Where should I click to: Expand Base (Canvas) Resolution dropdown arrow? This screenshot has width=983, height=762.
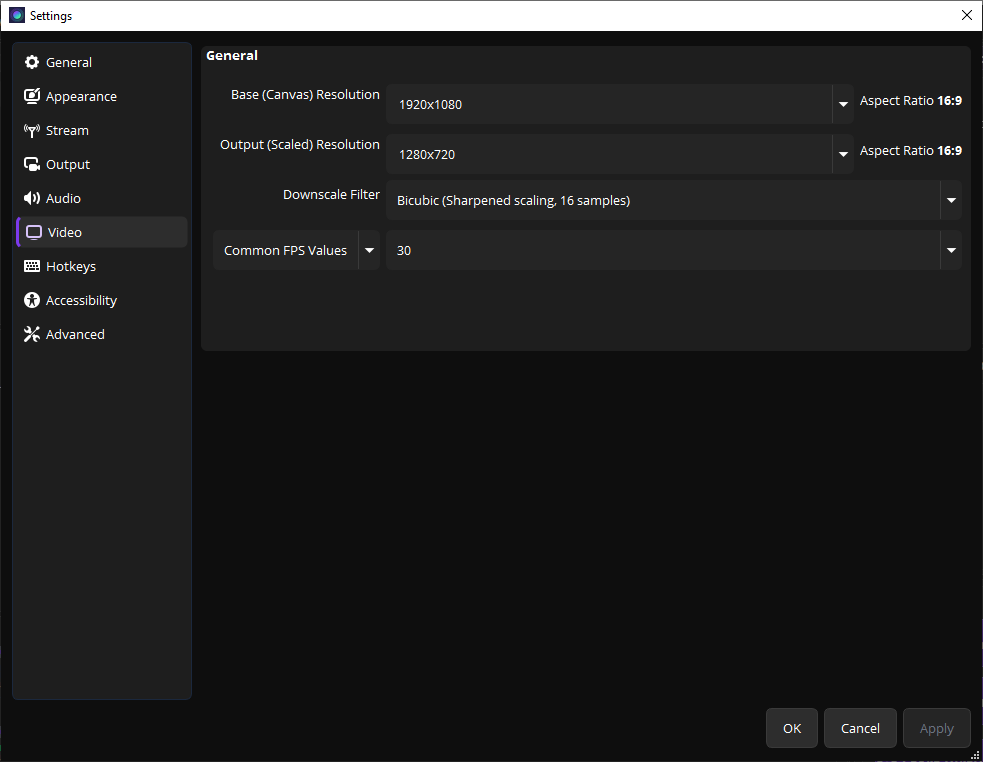click(x=843, y=104)
